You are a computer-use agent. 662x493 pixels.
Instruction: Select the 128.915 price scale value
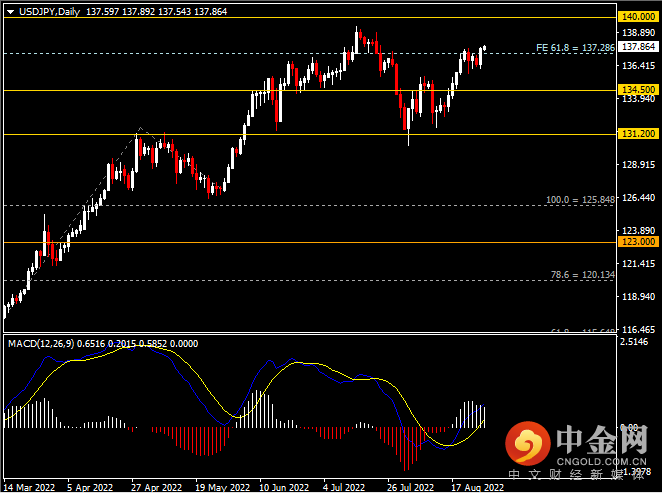[x=639, y=165]
